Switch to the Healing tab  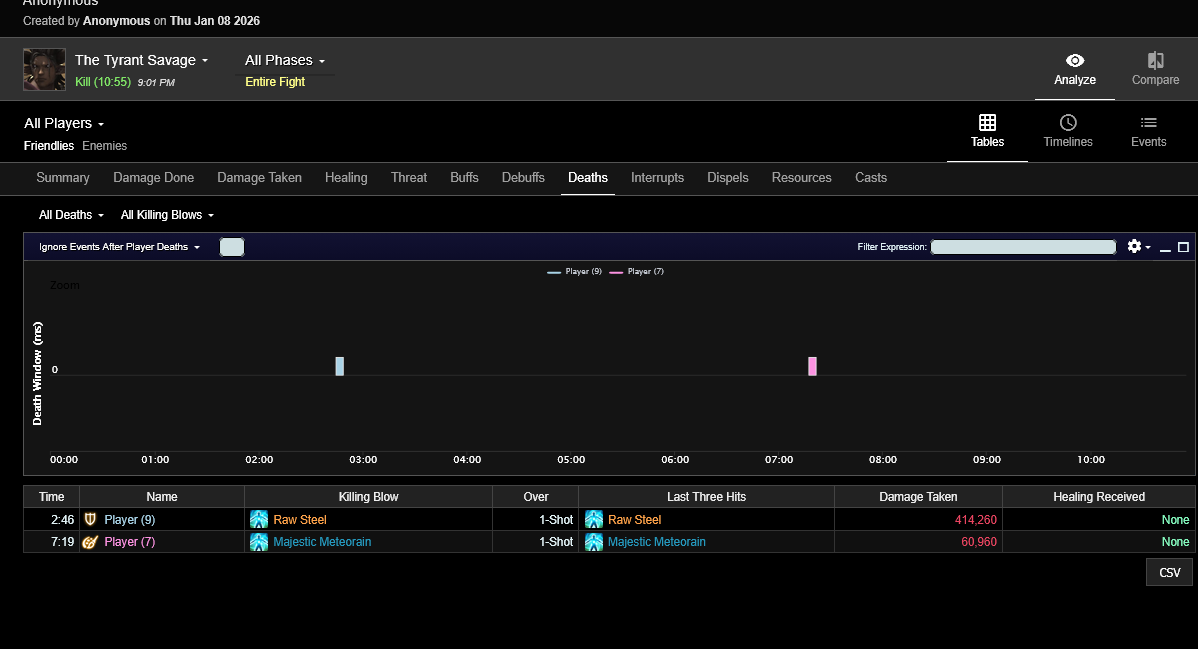346,177
